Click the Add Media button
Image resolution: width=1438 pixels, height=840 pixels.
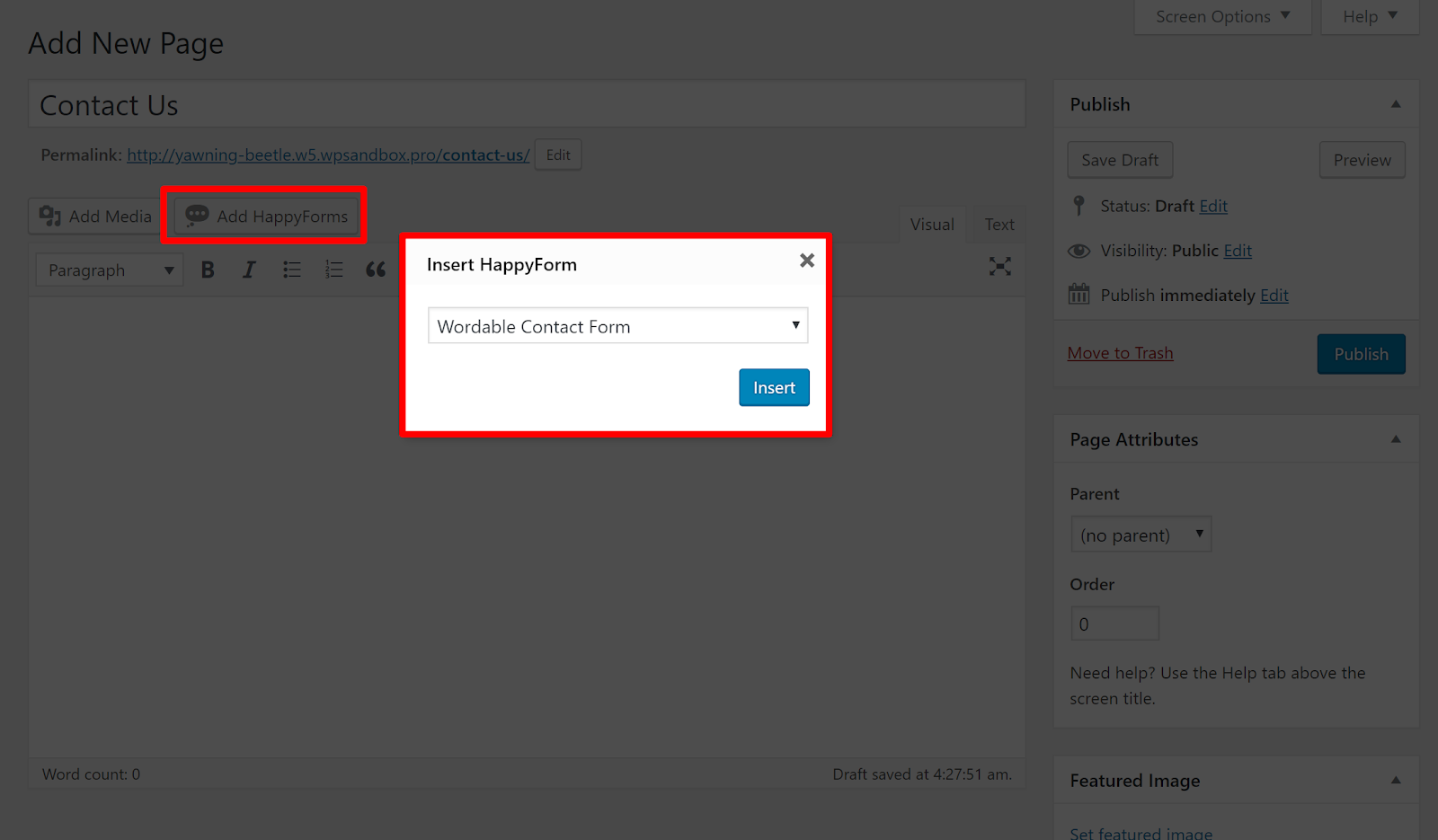click(93, 216)
